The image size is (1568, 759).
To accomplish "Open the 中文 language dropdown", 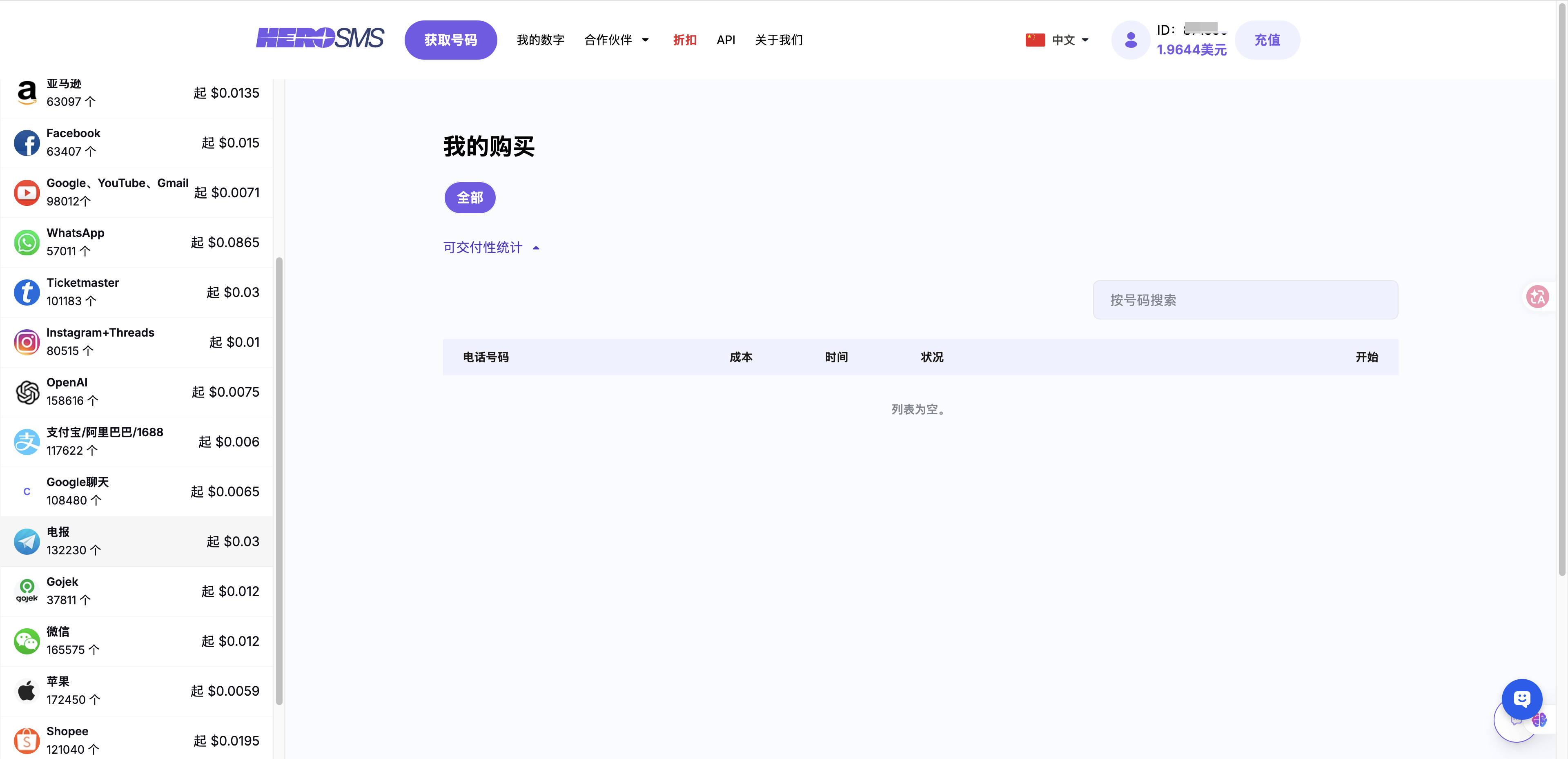I will coord(1070,40).
